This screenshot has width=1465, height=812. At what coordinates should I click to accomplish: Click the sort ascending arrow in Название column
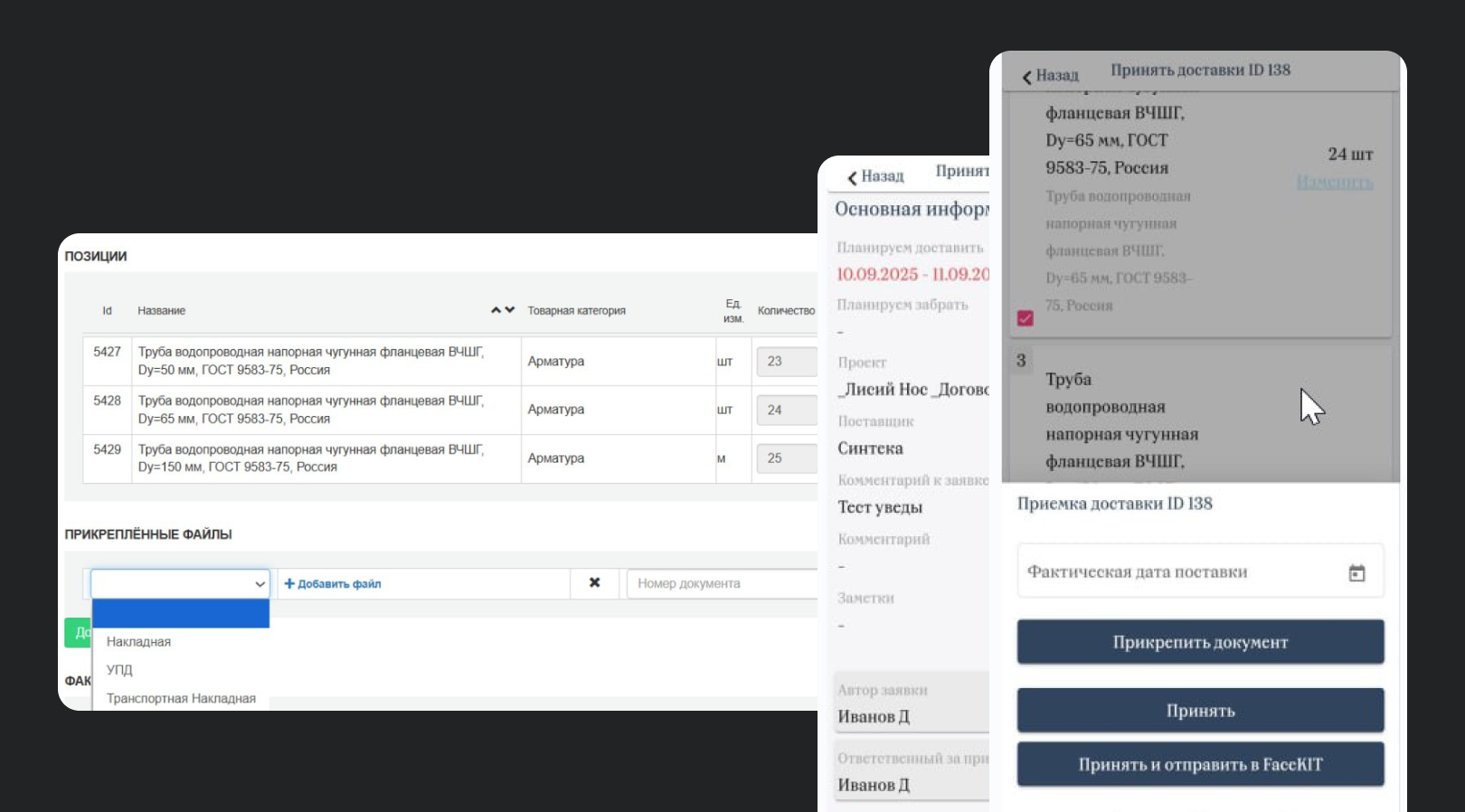[x=496, y=310]
